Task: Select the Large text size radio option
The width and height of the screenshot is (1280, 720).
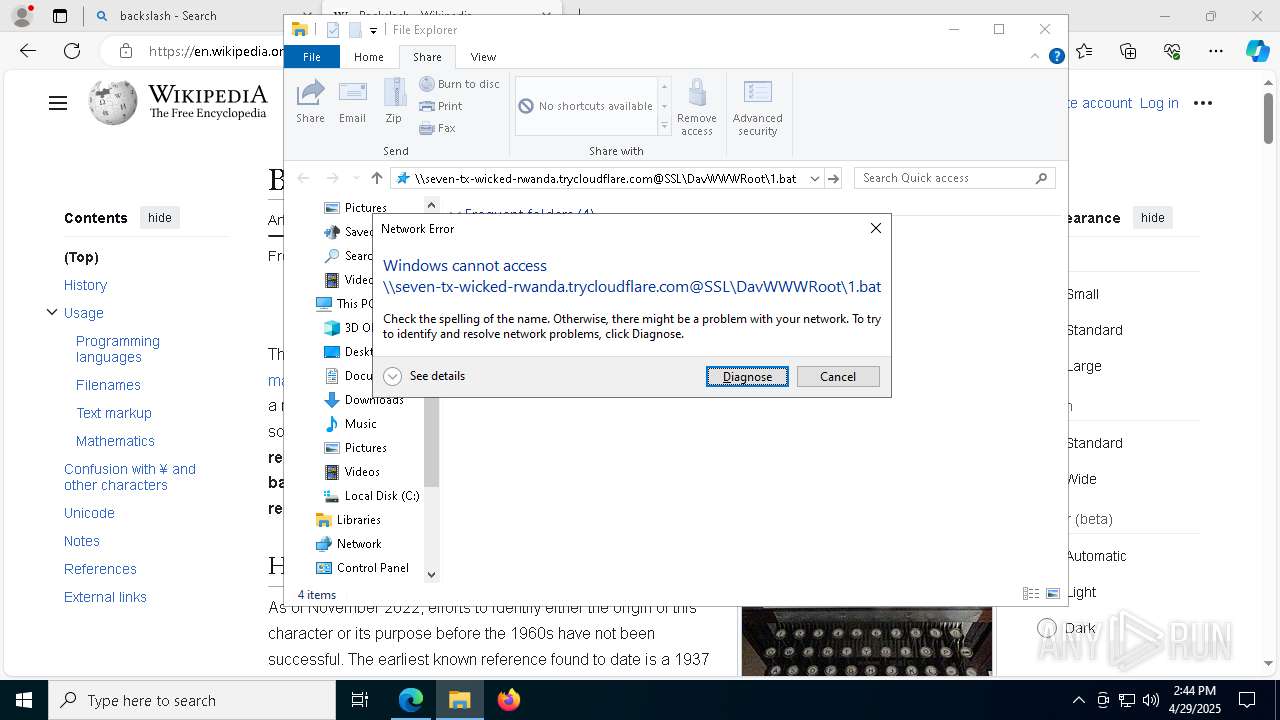Action: (1084, 366)
